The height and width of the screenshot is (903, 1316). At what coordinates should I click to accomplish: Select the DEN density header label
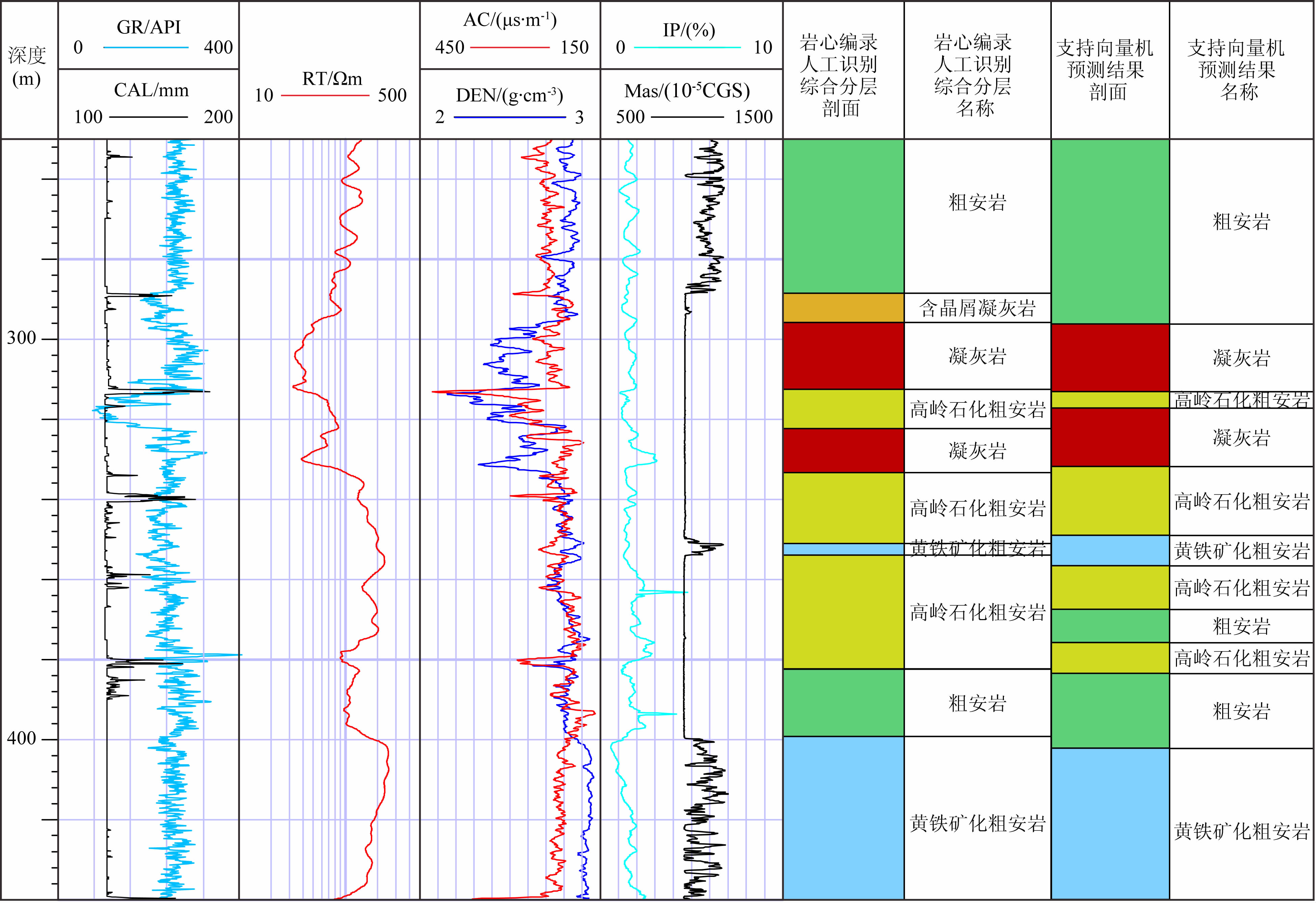pyautogui.click(x=509, y=95)
